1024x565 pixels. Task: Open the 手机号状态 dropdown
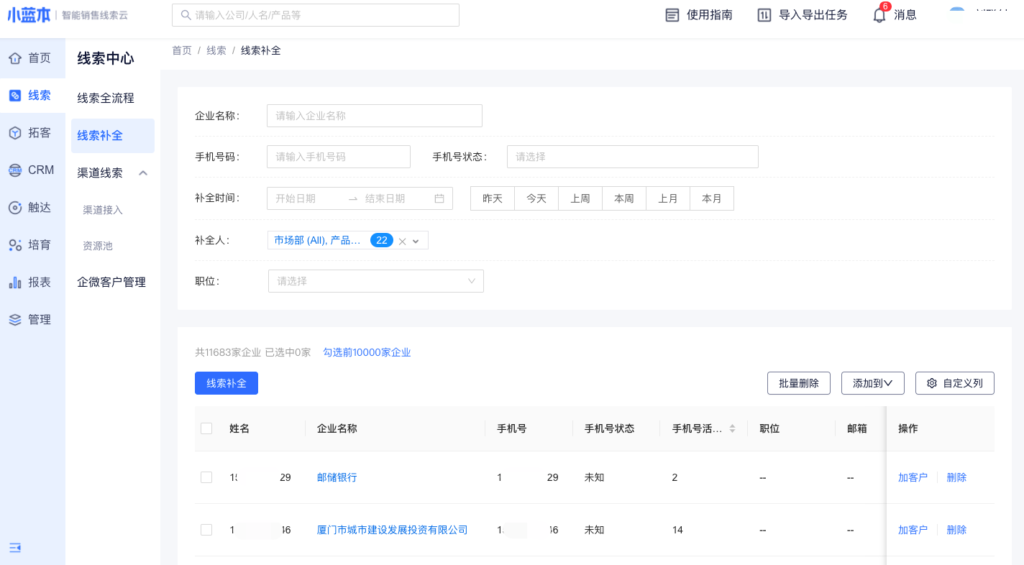(632, 157)
